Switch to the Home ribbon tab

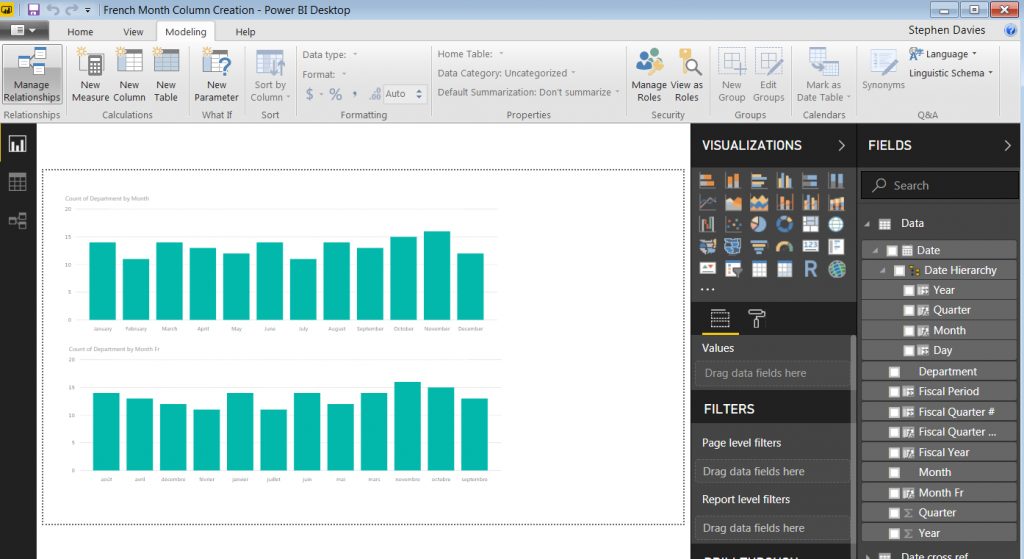pyautogui.click(x=80, y=32)
